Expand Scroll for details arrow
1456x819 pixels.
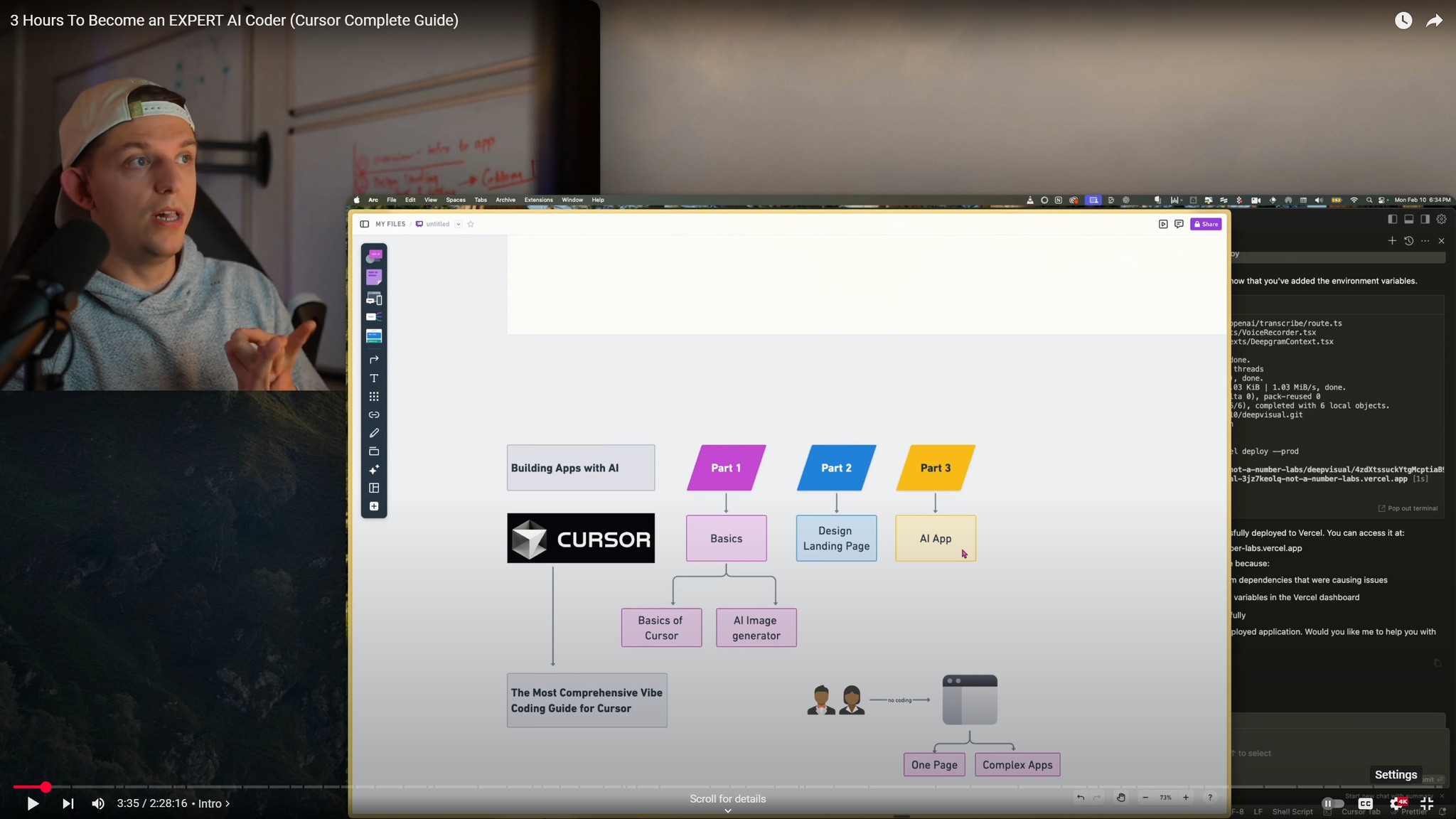tap(727, 810)
